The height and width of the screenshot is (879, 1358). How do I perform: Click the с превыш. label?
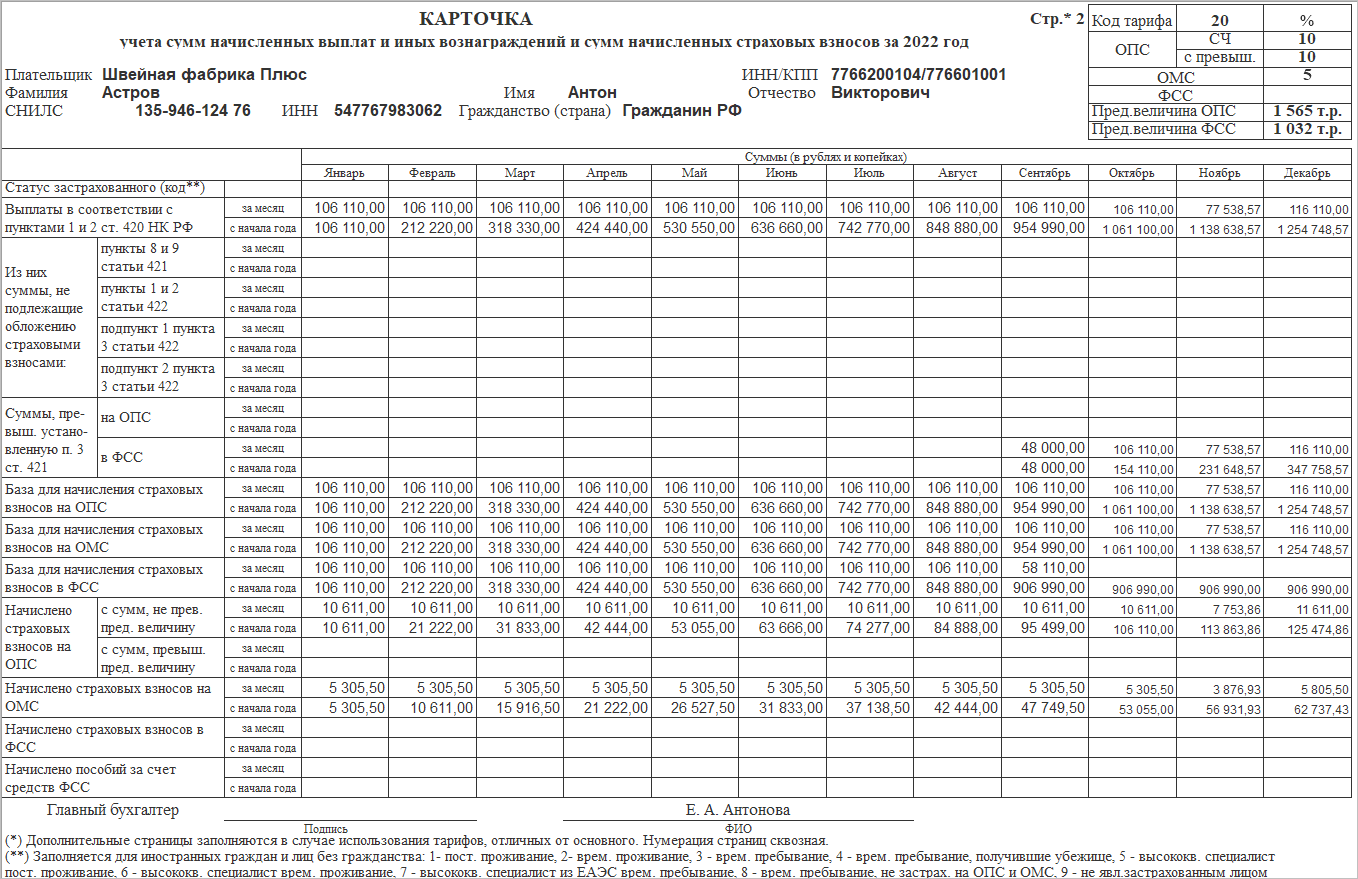click(x=1219, y=57)
